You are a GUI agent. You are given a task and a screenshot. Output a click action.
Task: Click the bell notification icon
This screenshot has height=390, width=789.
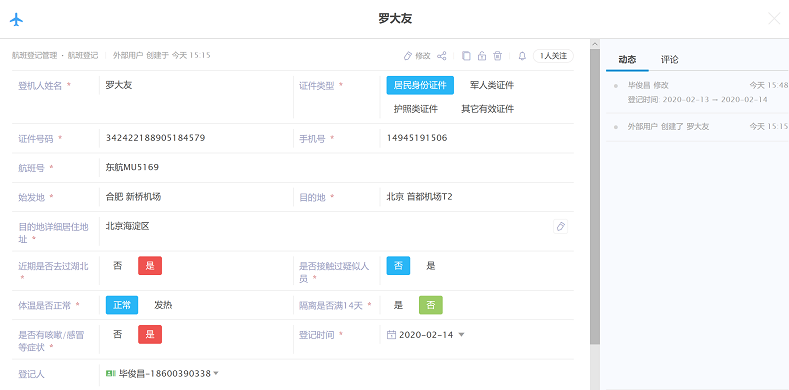(522, 56)
